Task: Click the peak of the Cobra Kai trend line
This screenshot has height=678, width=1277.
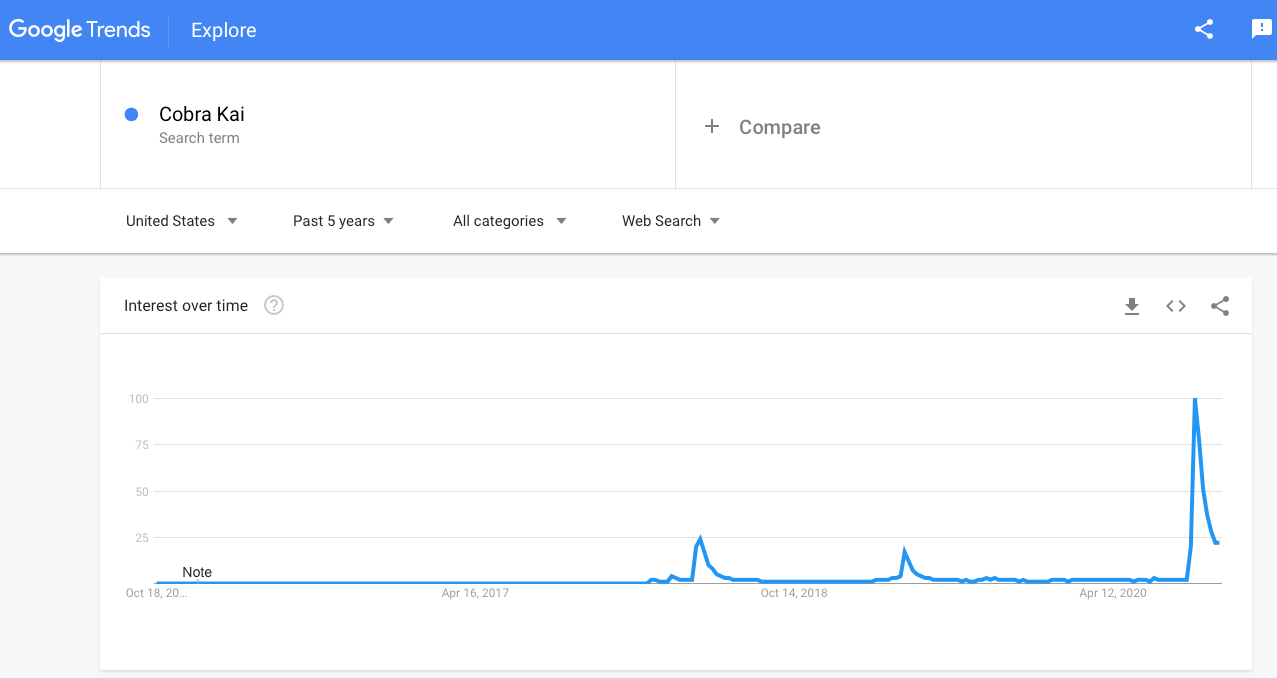Action: coord(1196,400)
